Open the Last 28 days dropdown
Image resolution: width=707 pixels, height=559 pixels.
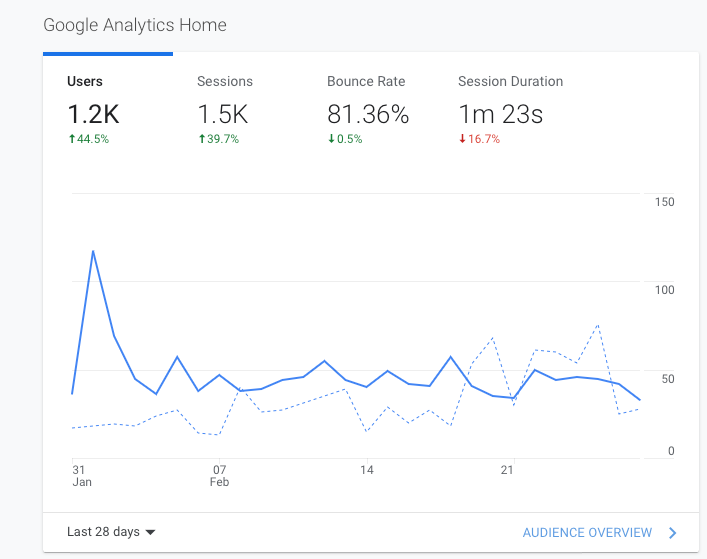(x=111, y=532)
